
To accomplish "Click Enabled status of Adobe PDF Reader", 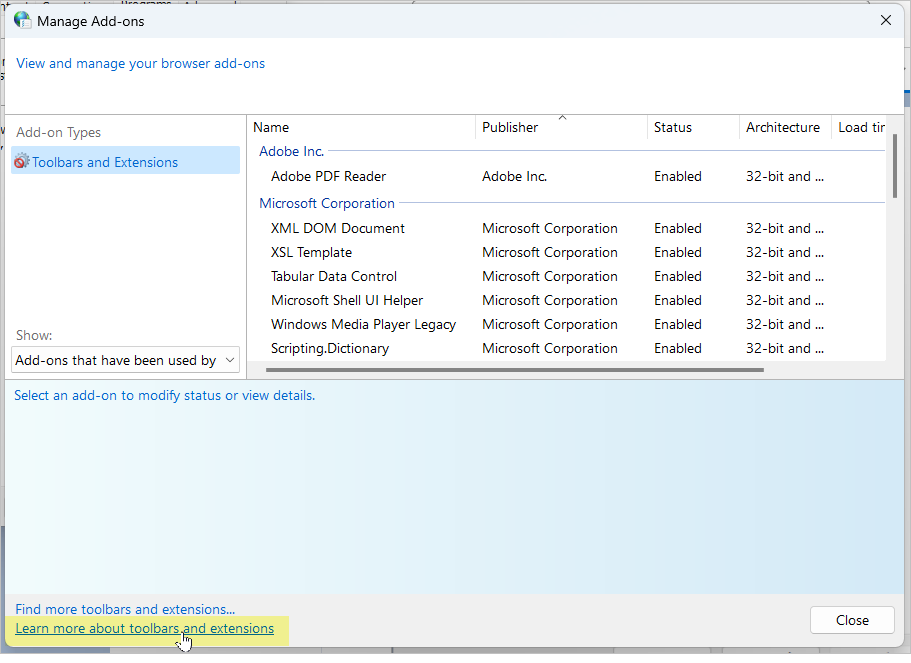I will coord(677,176).
